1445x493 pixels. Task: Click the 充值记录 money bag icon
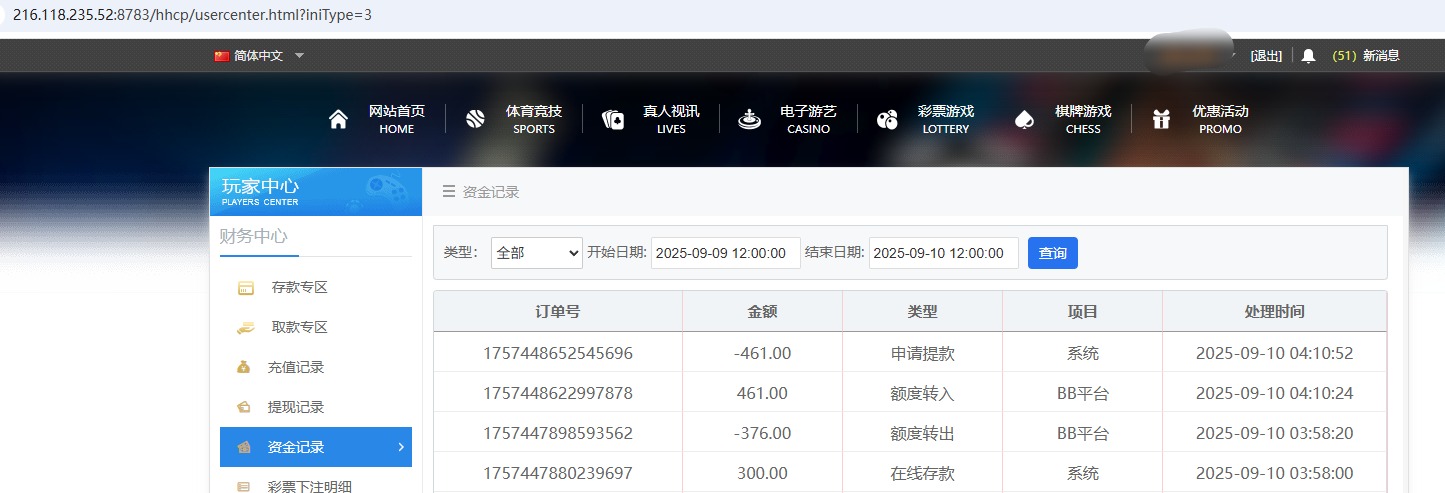pos(243,368)
